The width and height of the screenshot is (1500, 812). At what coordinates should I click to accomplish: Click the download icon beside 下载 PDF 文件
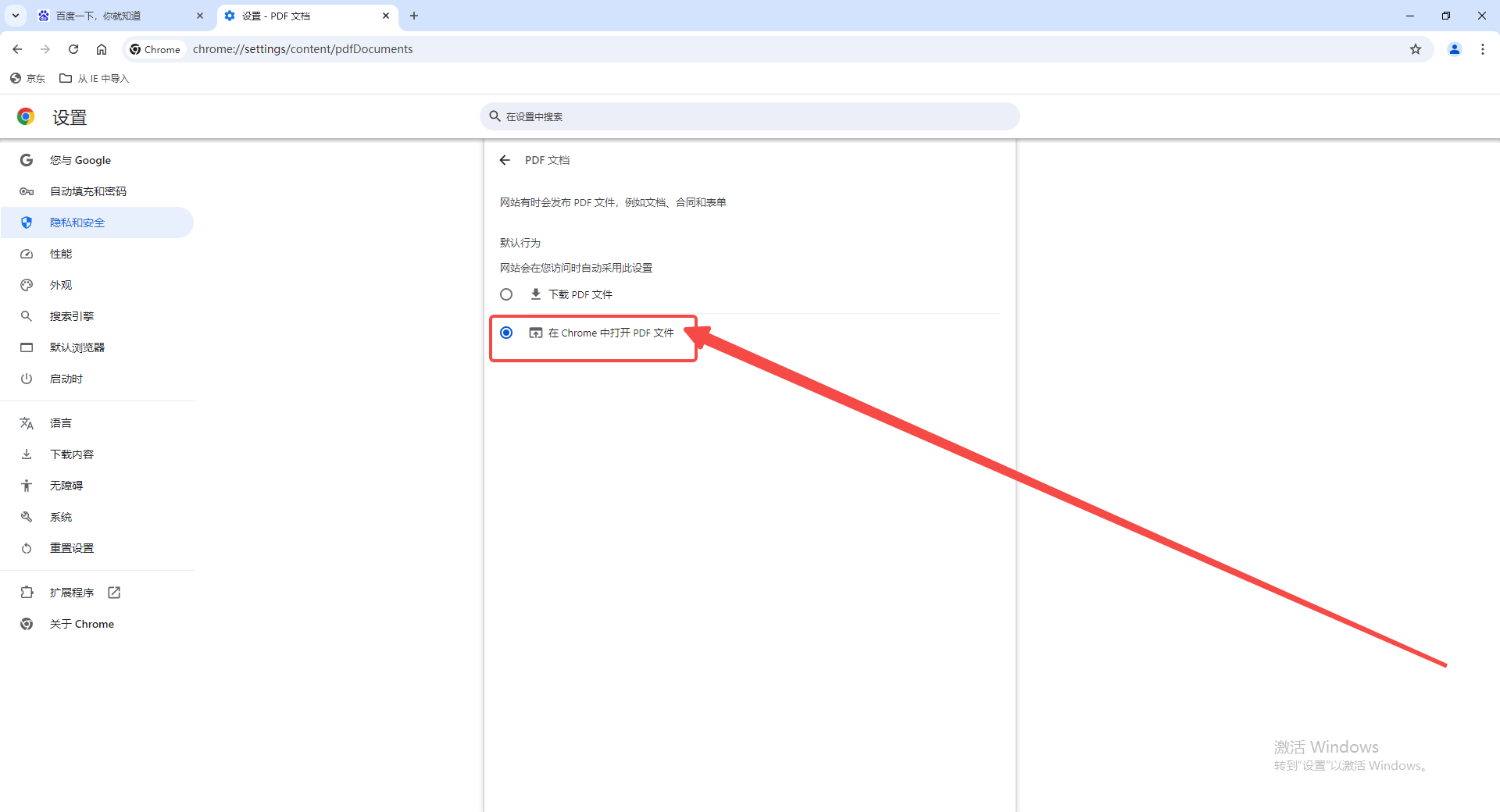coord(535,294)
